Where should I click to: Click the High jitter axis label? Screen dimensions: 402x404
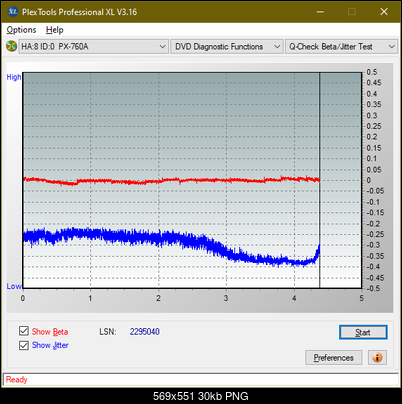pyautogui.click(x=14, y=77)
